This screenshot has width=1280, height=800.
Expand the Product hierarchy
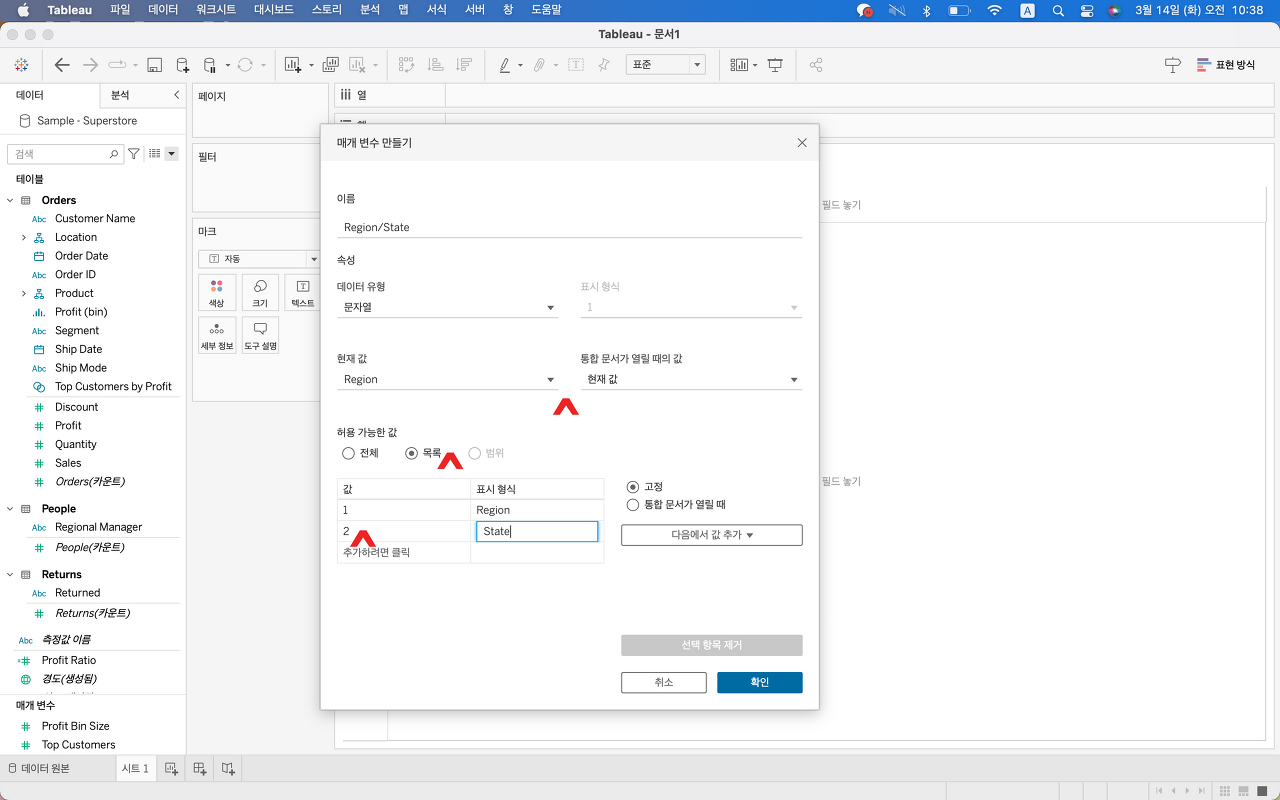[23, 293]
